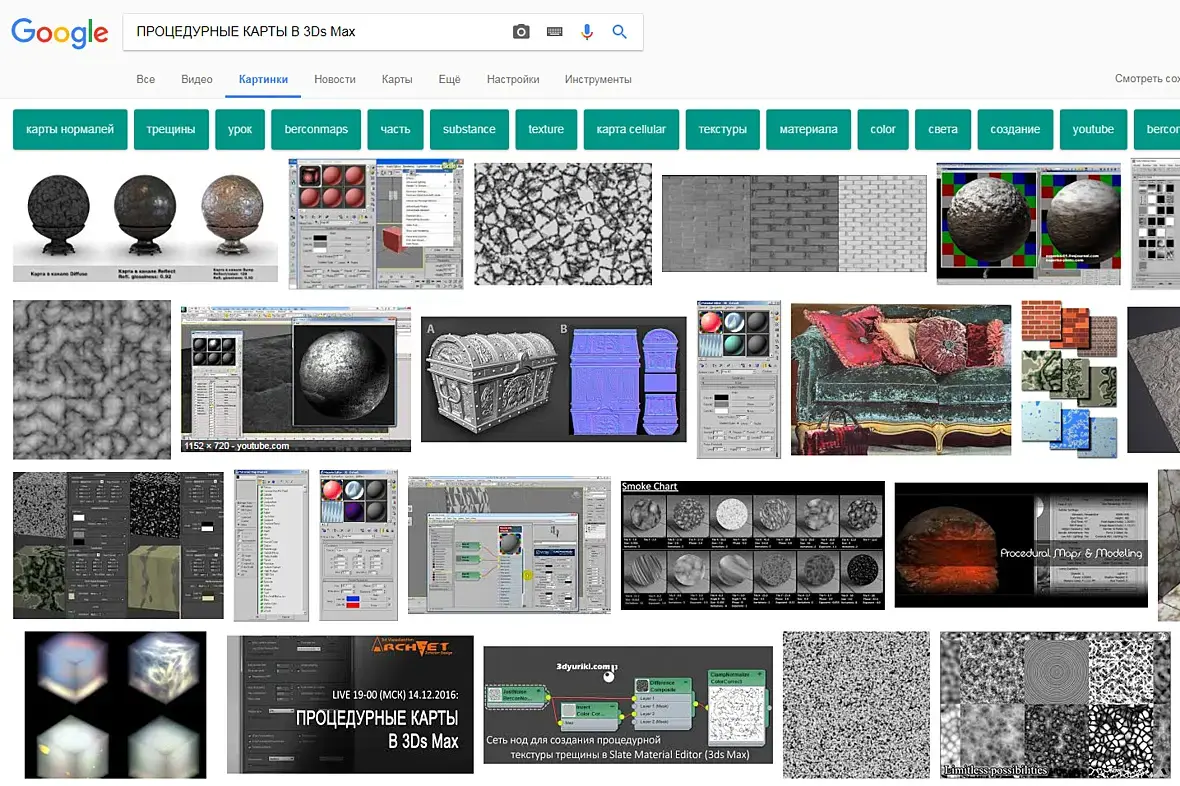1180x786 pixels.
Task: Start voice search with microphone icon
Action: pos(587,32)
